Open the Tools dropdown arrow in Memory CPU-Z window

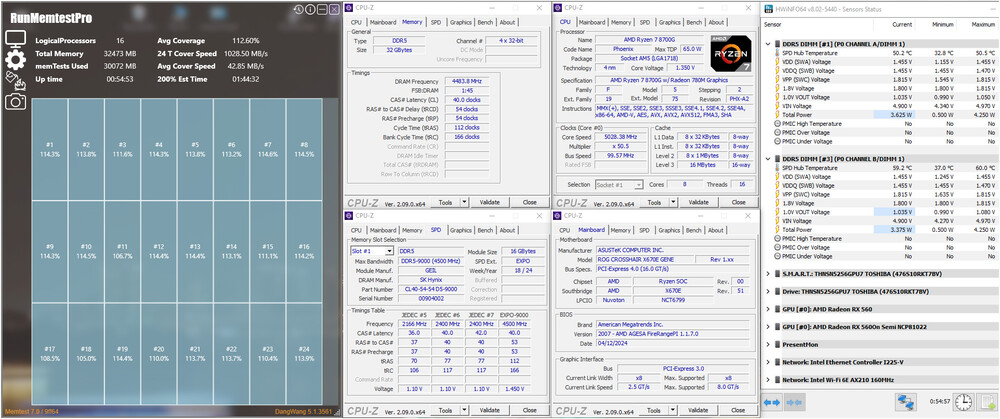click(x=464, y=202)
